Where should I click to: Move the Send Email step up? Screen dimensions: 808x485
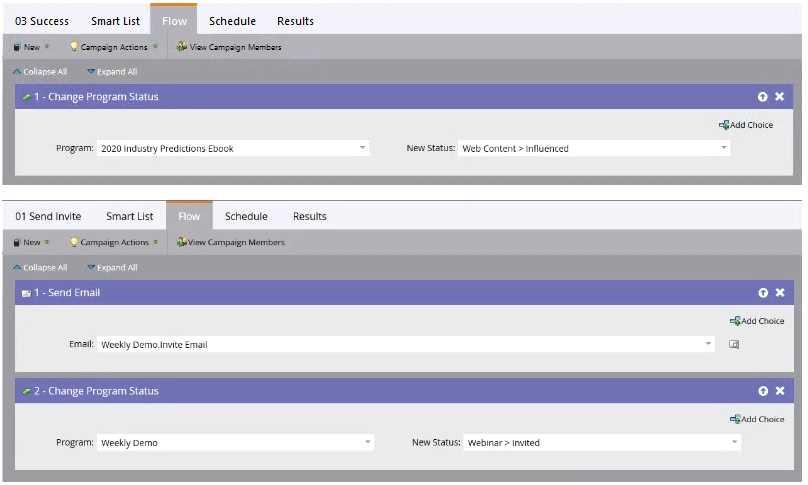pos(763,292)
